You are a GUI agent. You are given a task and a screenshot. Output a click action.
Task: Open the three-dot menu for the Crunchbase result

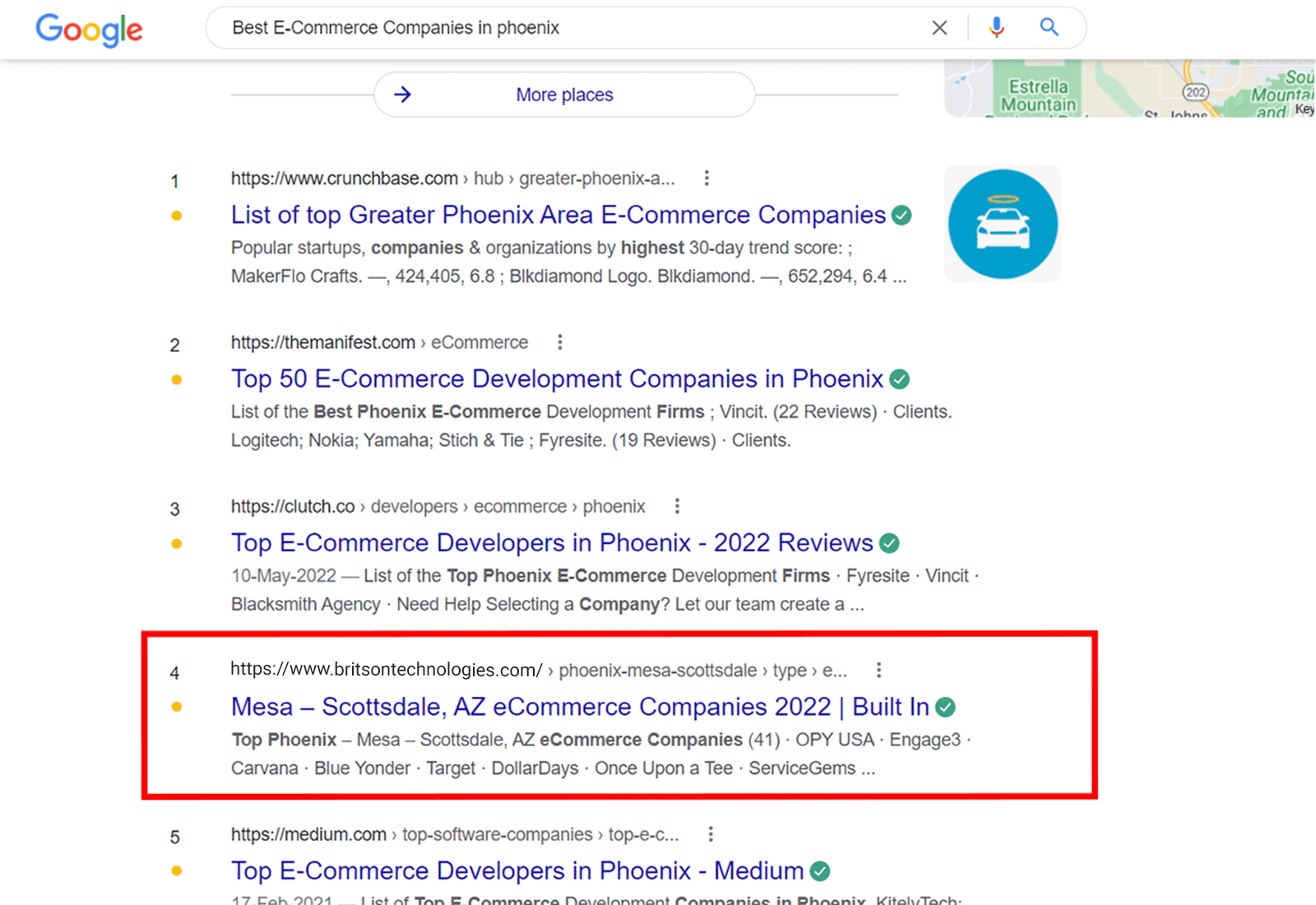click(x=707, y=178)
